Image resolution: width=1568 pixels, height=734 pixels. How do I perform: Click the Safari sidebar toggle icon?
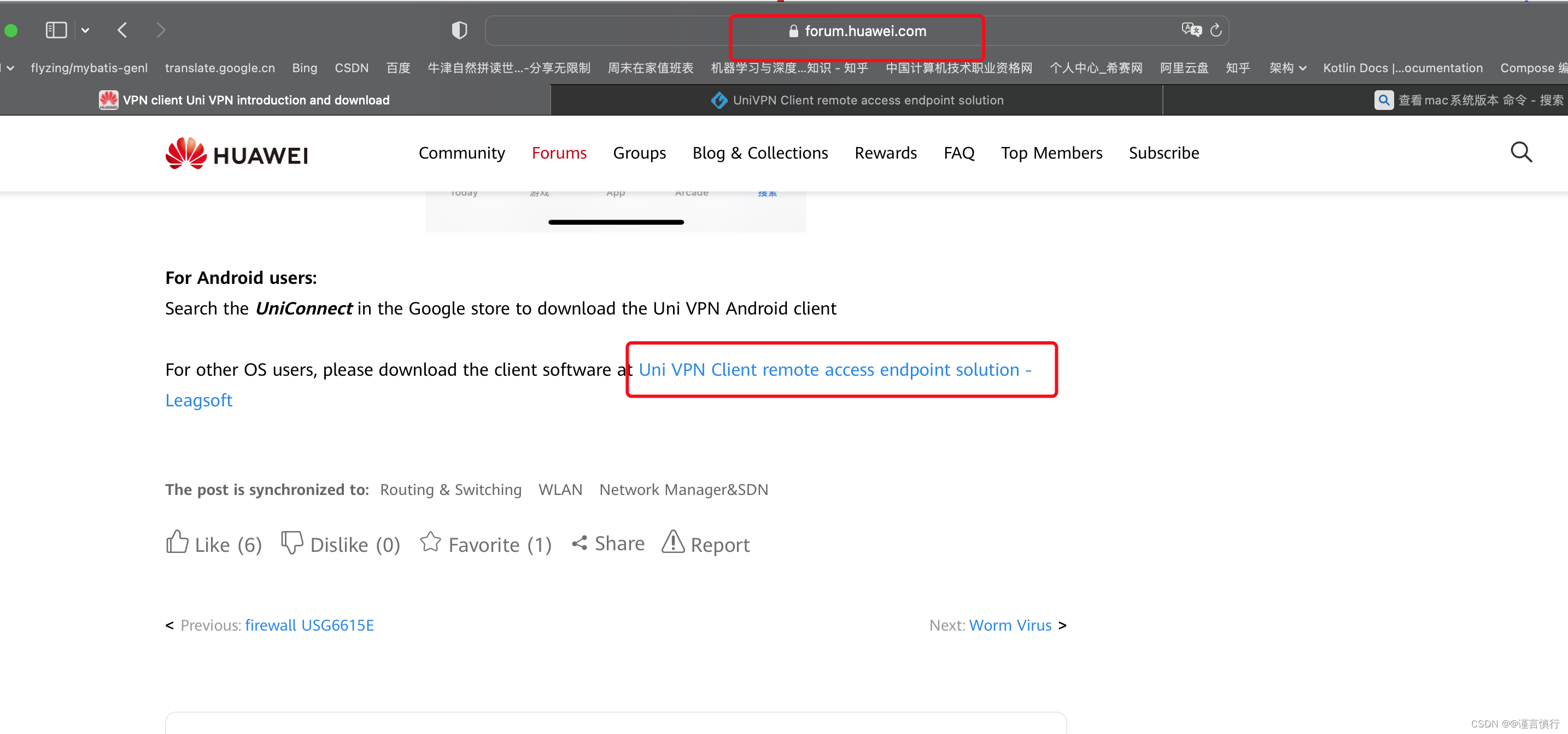tap(56, 30)
